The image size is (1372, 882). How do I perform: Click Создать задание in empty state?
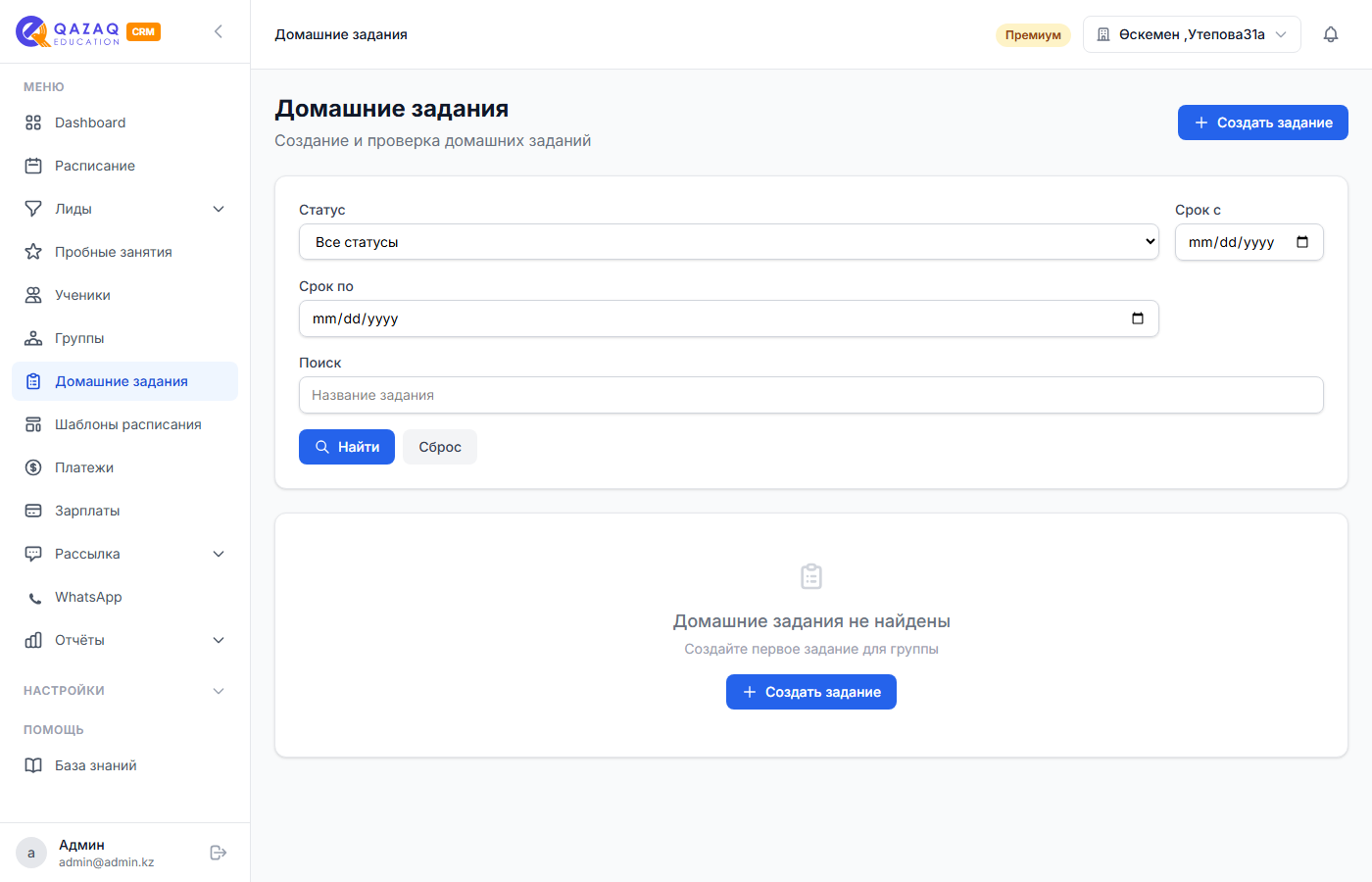[x=811, y=692]
